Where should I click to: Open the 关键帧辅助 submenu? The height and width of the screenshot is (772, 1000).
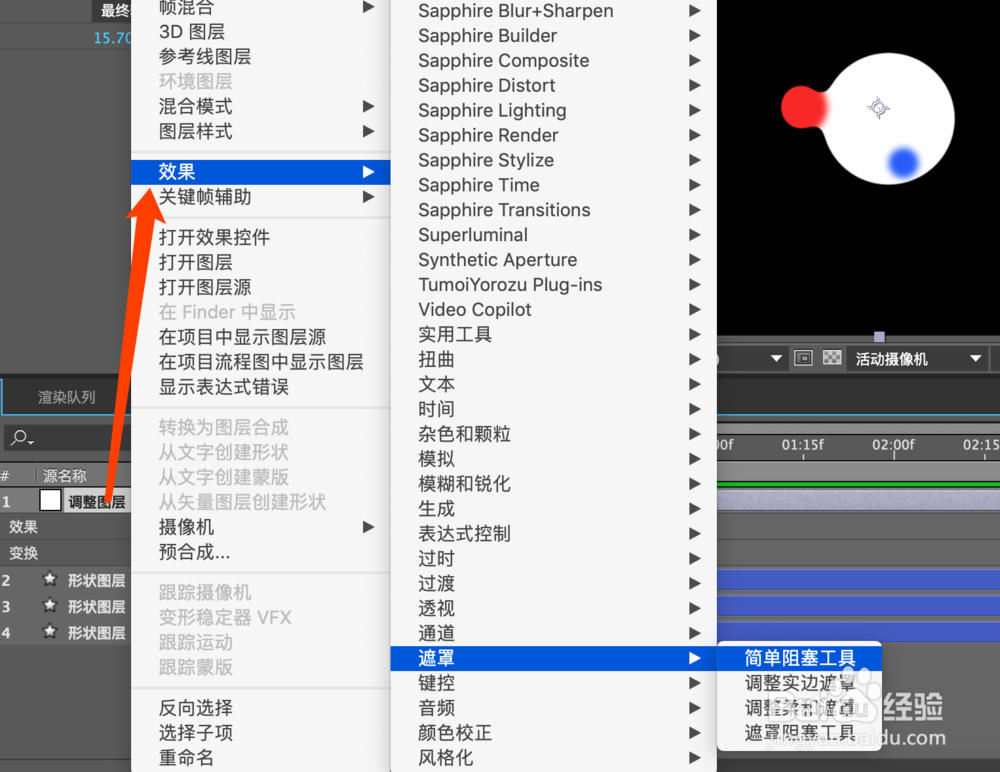click(x=260, y=197)
